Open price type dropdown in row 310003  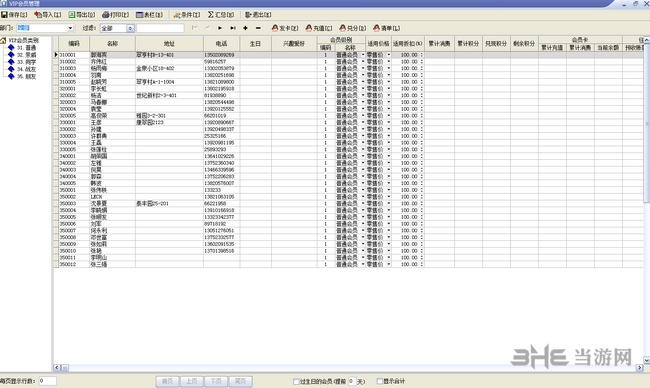pyautogui.click(x=389, y=68)
